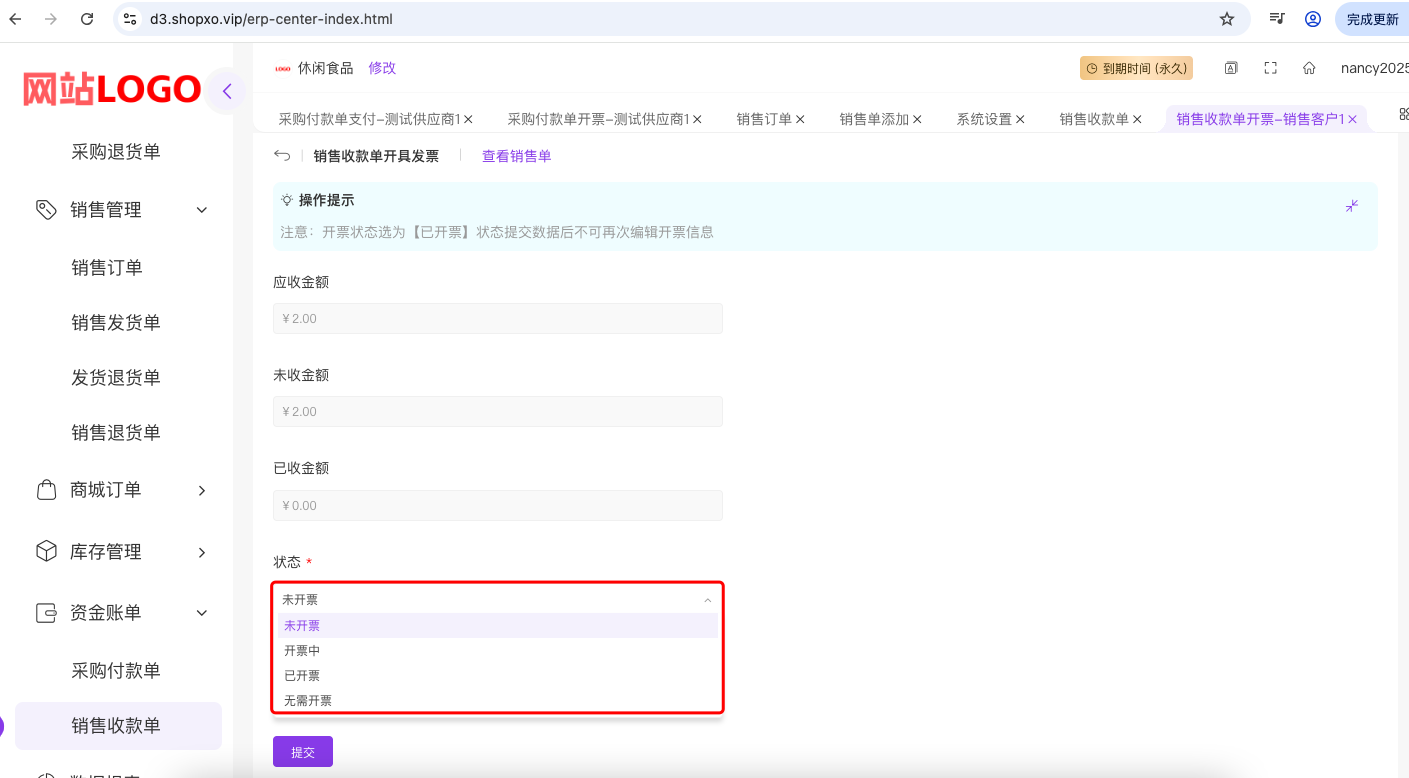The image size is (1409, 778).
Task: Close the 销售单添加 tab
Action: (917, 119)
